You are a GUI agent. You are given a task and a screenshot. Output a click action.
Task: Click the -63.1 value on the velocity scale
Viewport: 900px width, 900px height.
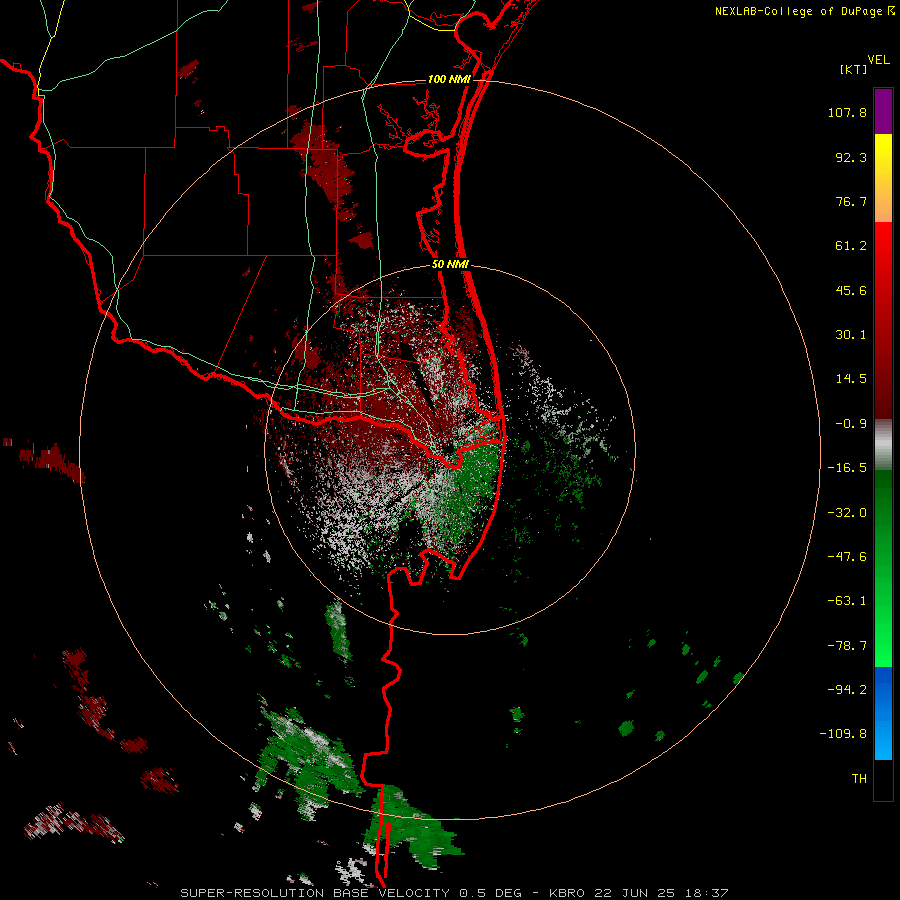click(847, 601)
